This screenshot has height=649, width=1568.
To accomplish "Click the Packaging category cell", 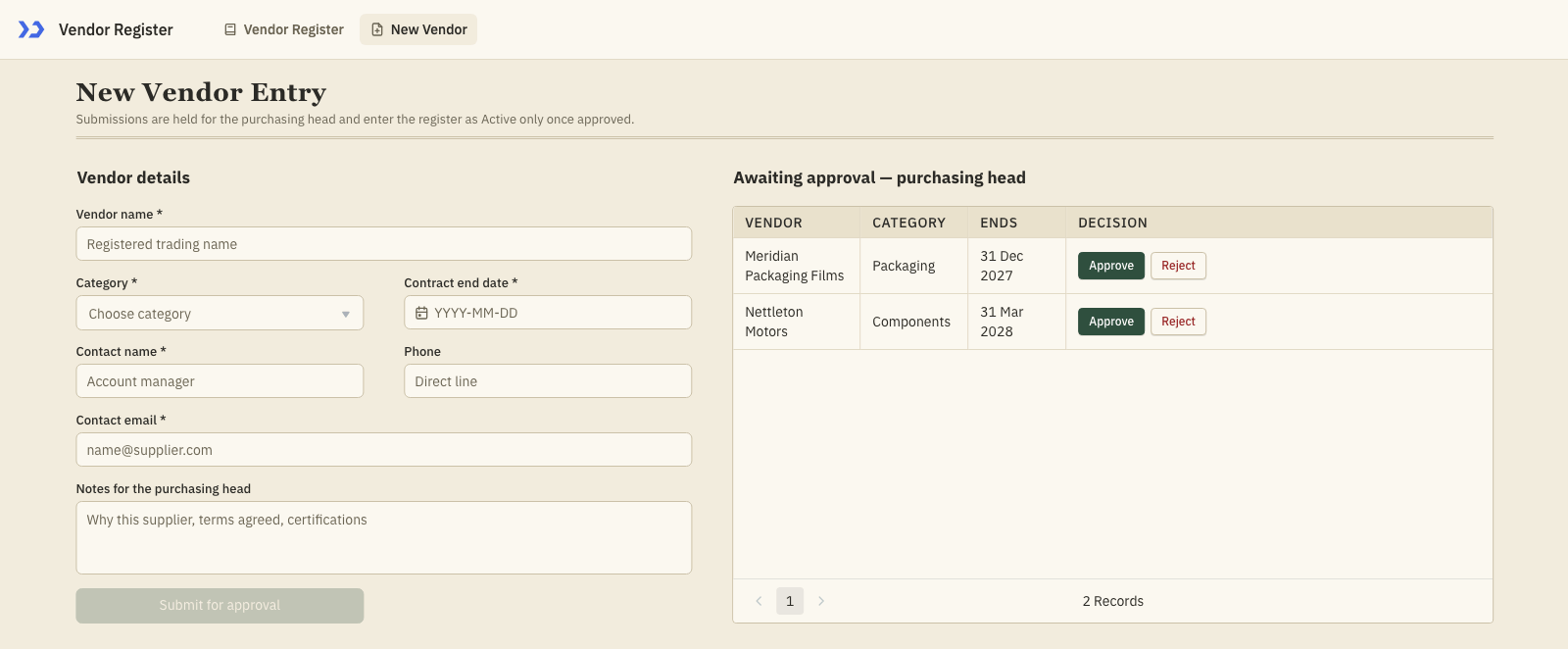I will (x=913, y=266).
